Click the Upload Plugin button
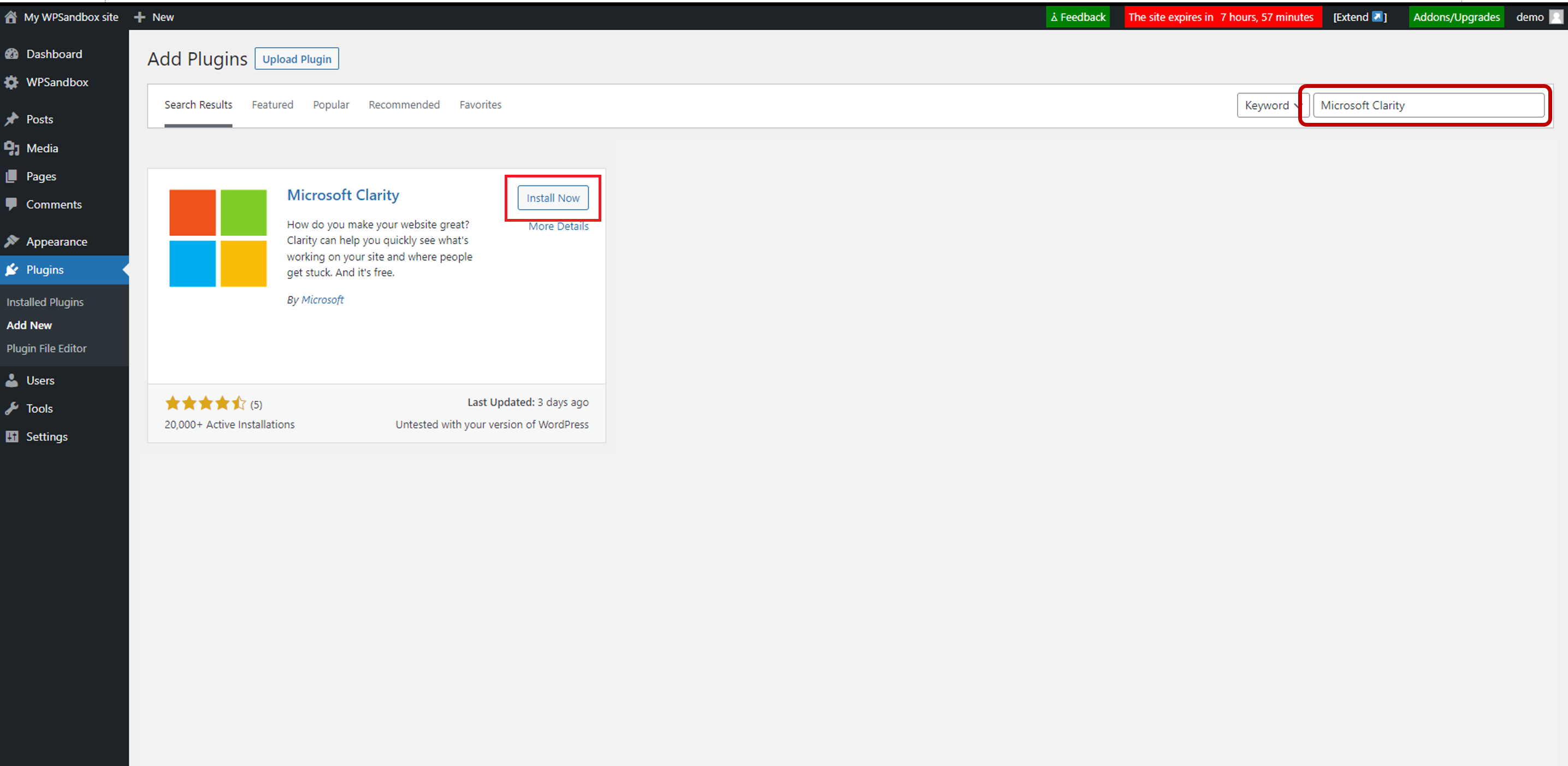The width and height of the screenshot is (1568, 766). (x=297, y=59)
